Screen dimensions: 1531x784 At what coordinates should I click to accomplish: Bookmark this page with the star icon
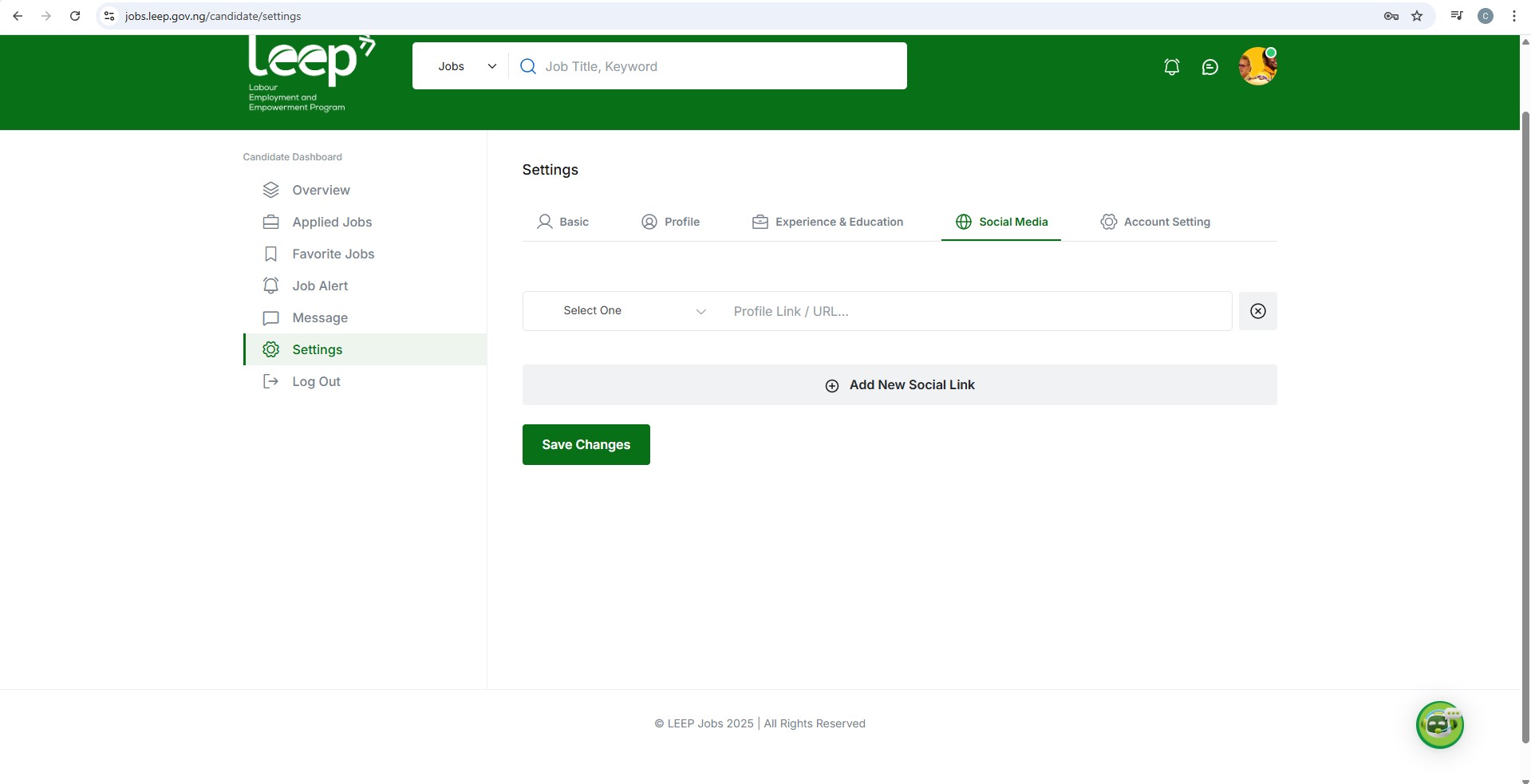(x=1417, y=16)
